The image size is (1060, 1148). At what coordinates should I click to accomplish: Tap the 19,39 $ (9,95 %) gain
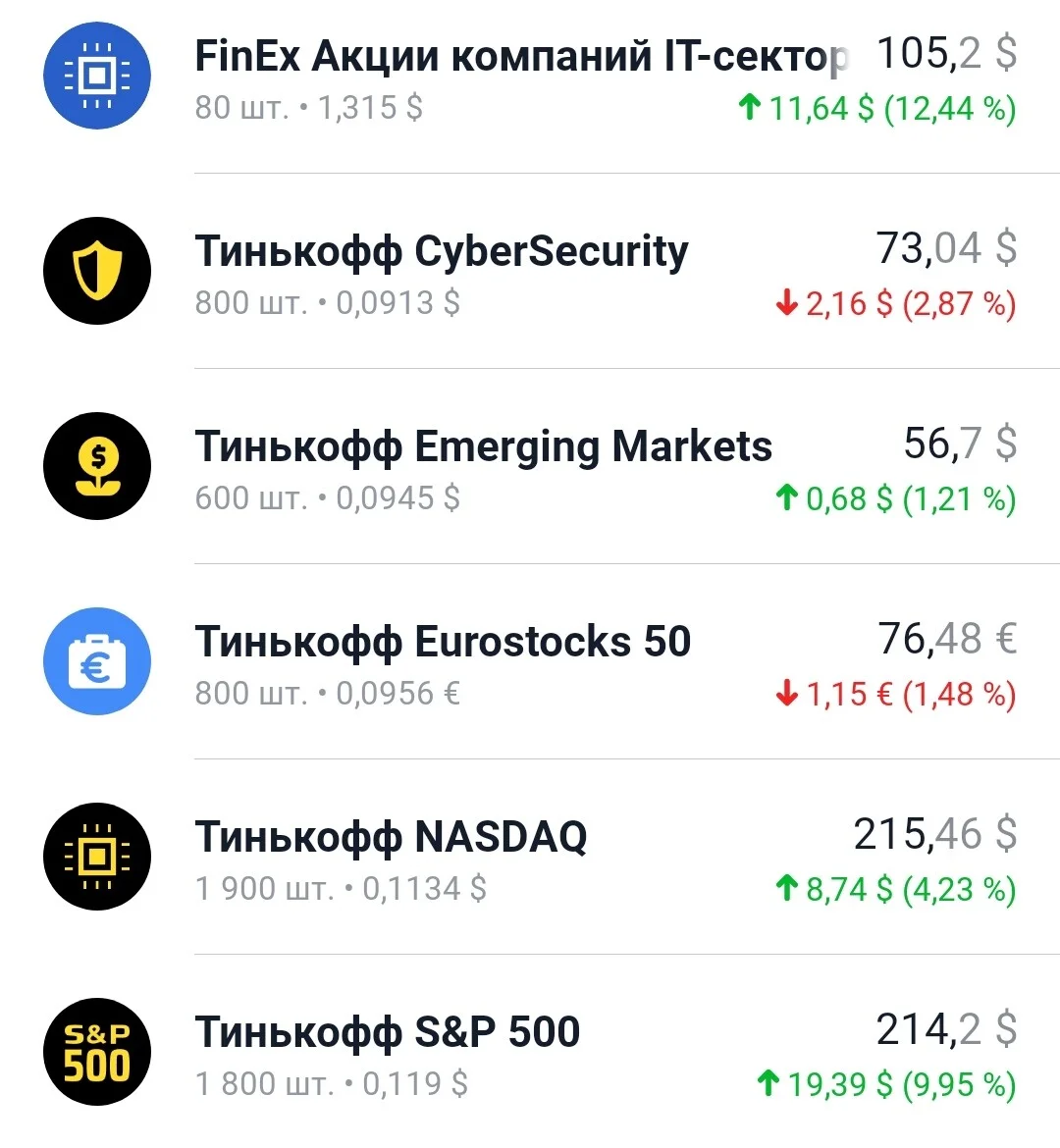tap(886, 1085)
